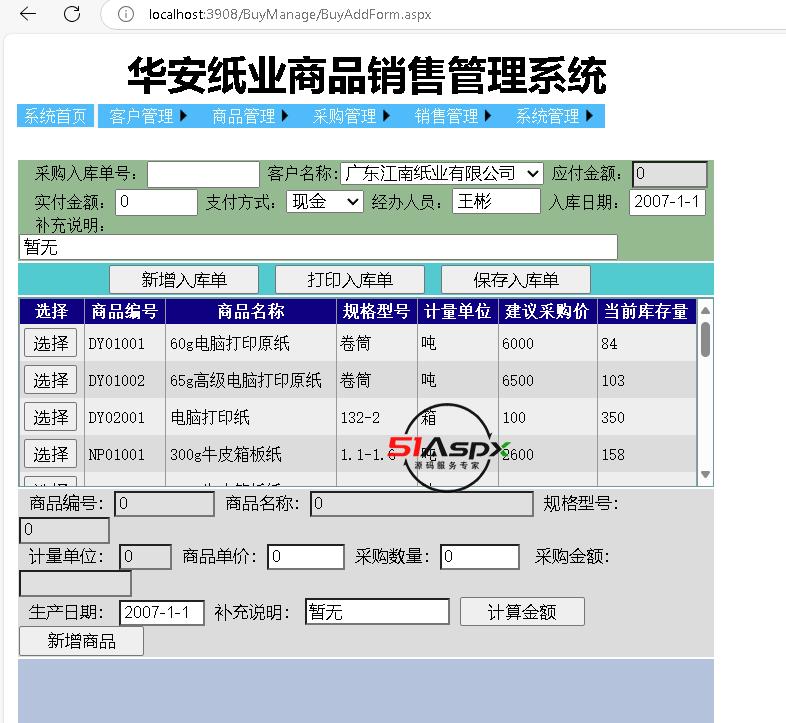786x723 pixels.
Task: Select product row DY01001
Action: 50,344
